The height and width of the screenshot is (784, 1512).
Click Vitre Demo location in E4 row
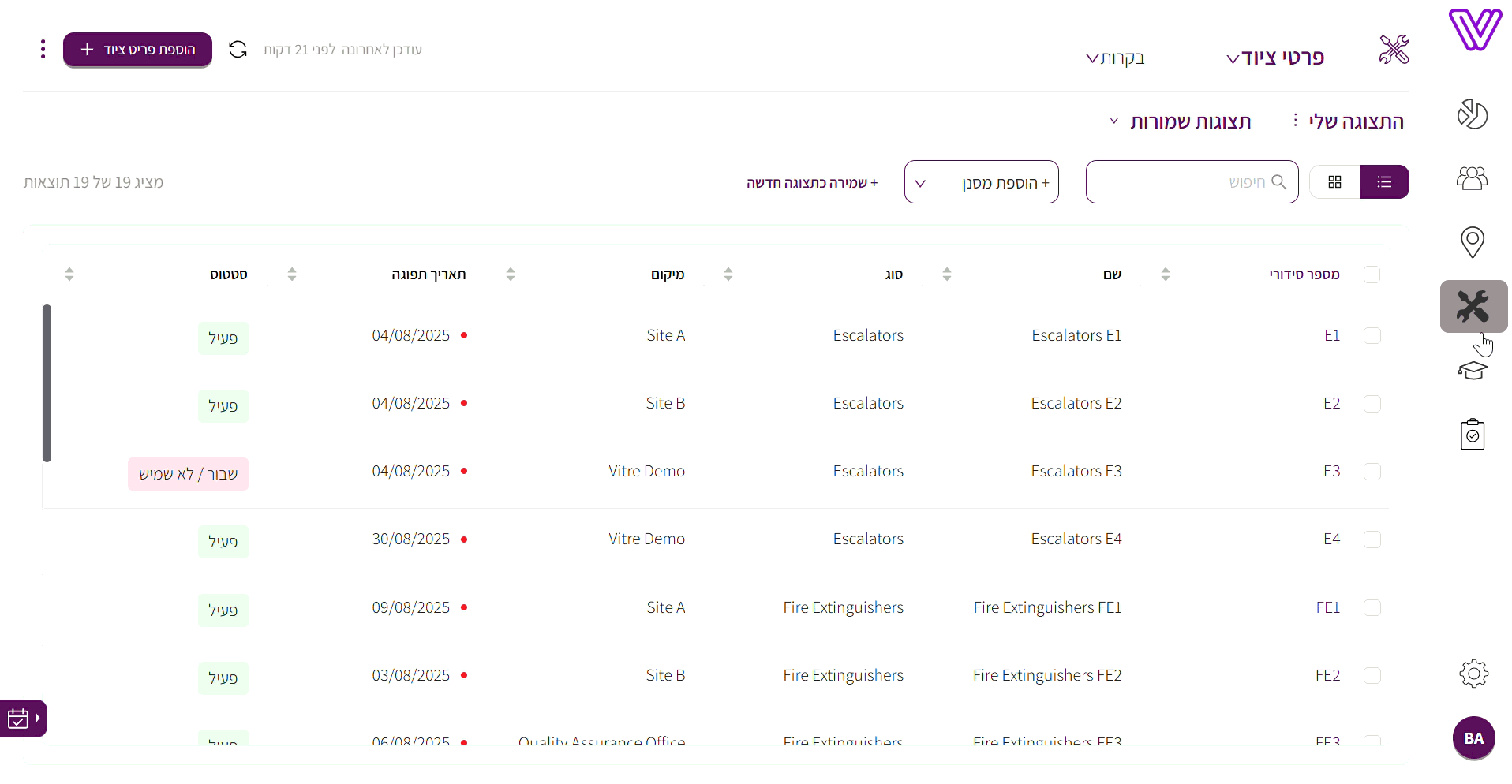coord(647,539)
